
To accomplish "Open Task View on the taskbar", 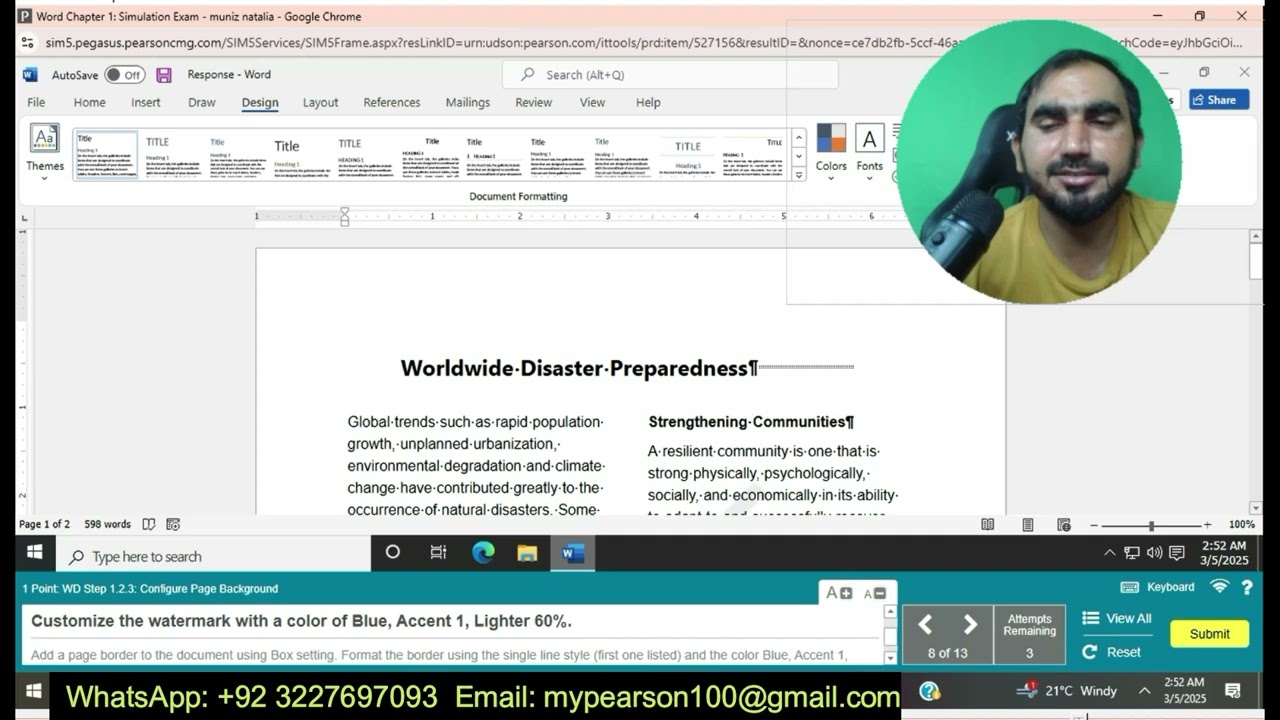I will (x=438, y=552).
